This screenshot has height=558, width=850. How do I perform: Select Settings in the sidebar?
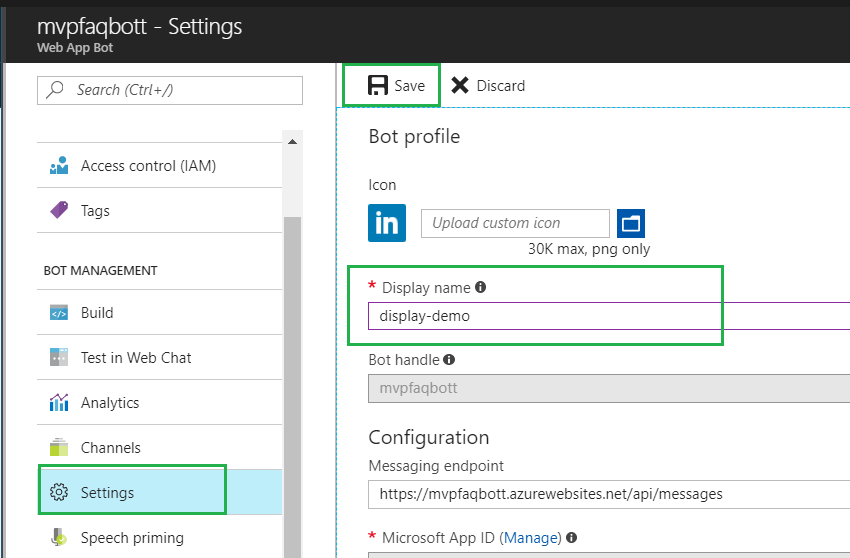click(107, 493)
